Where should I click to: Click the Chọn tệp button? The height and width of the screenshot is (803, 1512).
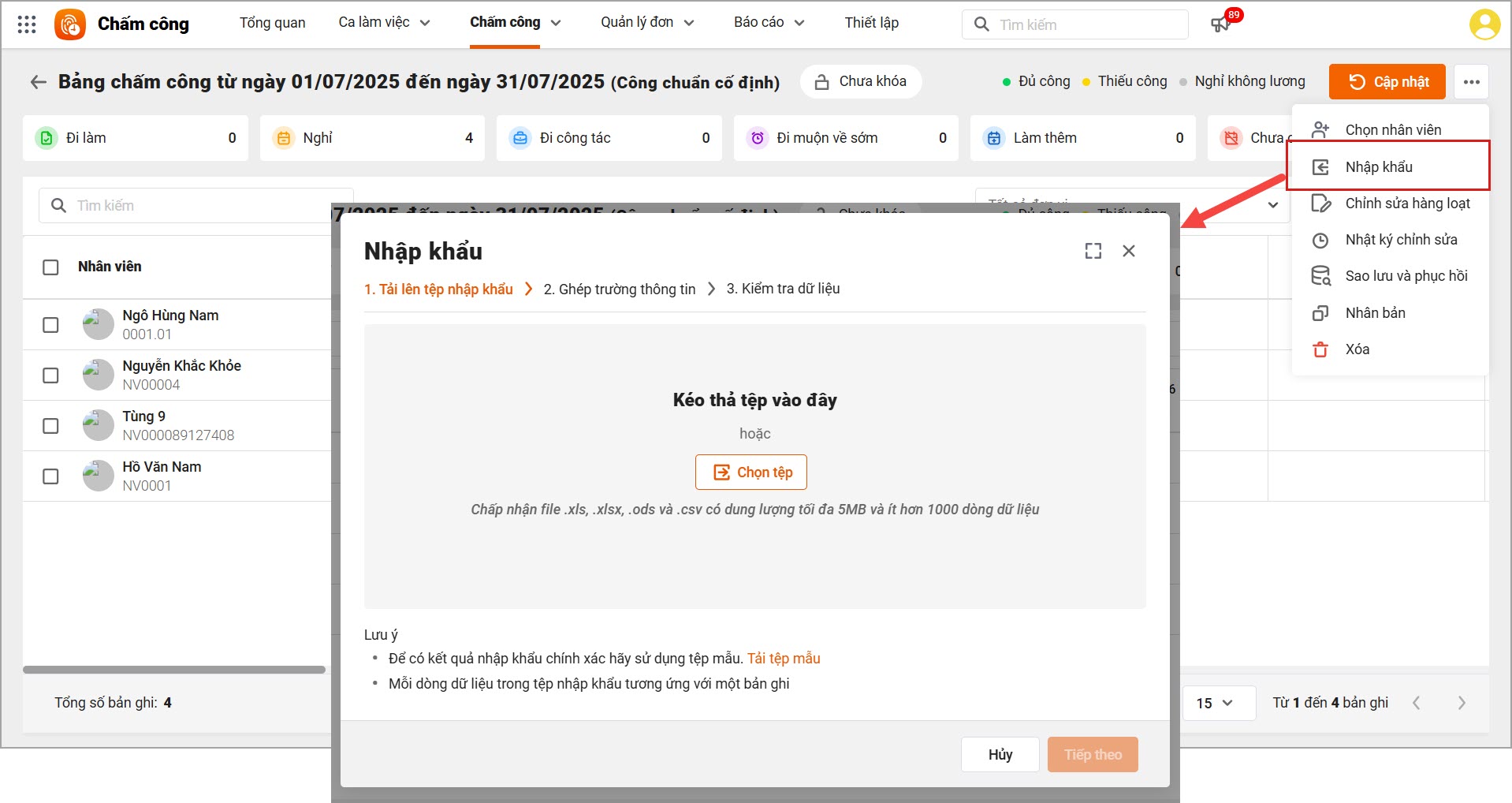click(750, 472)
